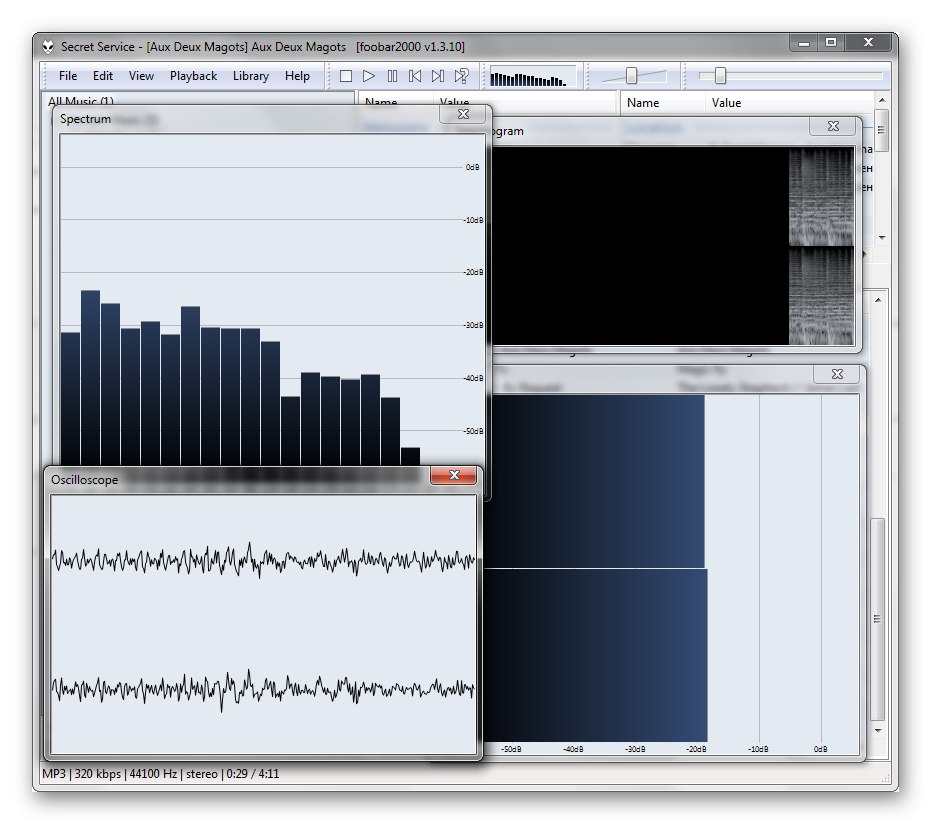Open the View menu

141,76
